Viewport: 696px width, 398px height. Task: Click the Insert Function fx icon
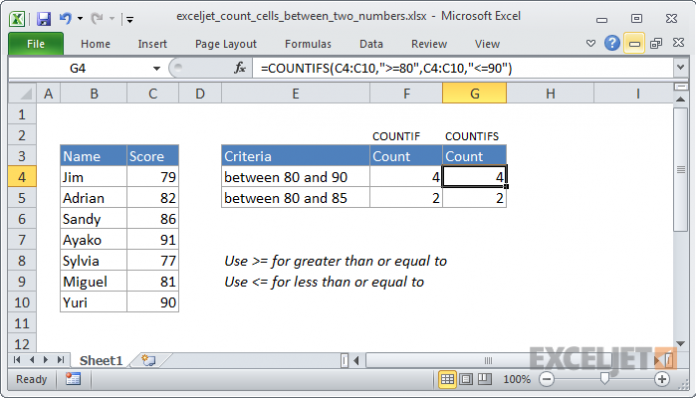tap(240, 68)
